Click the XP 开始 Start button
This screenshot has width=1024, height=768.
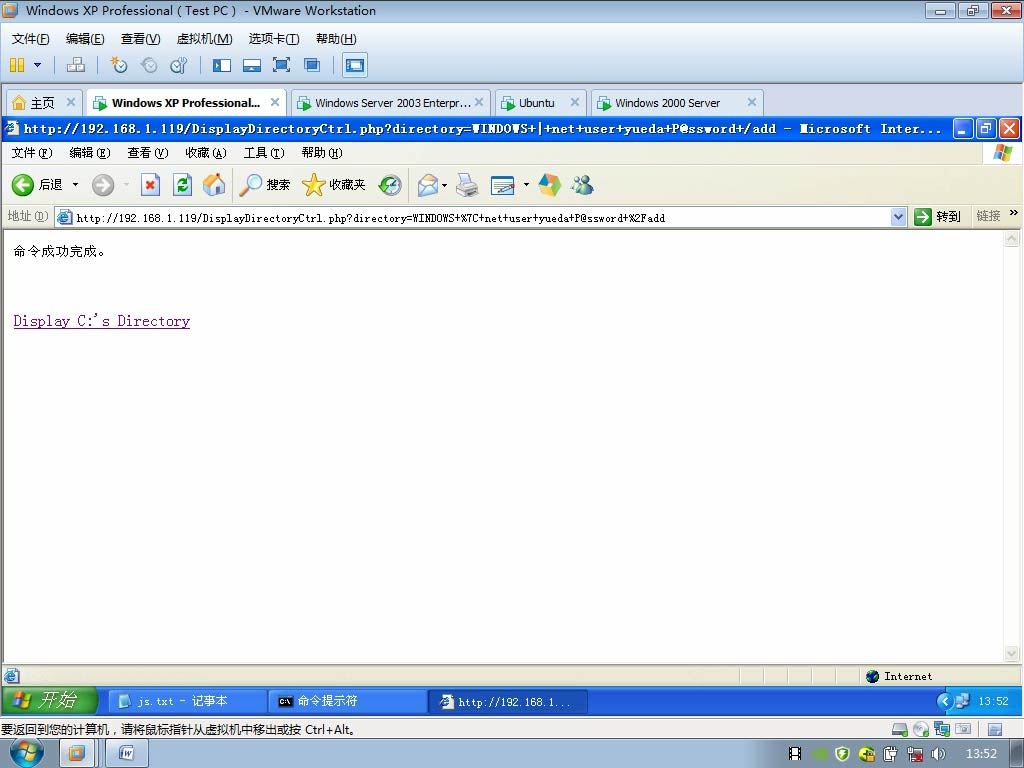point(50,700)
